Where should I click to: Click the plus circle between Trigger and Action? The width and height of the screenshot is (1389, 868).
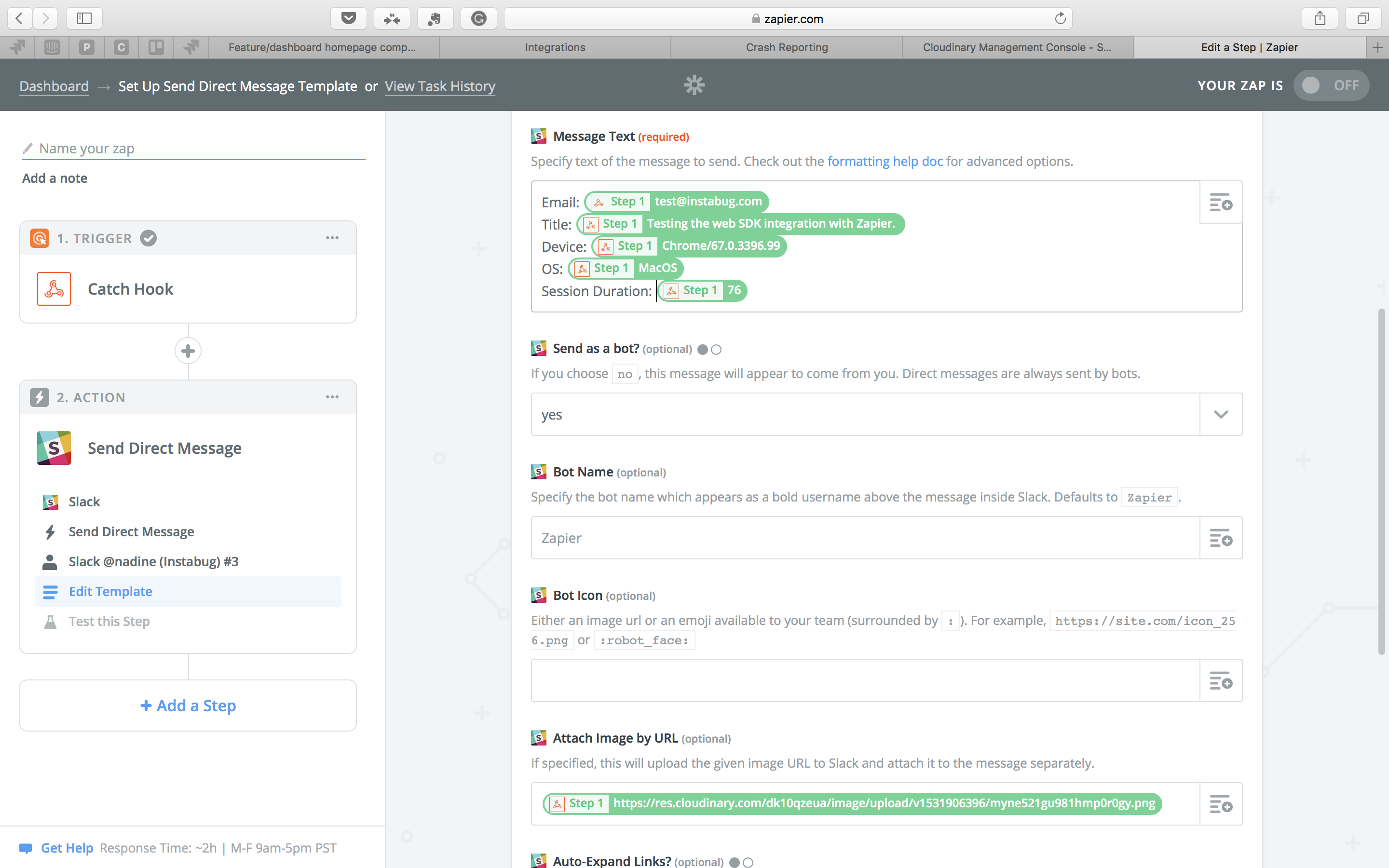click(x=188, y=351)
